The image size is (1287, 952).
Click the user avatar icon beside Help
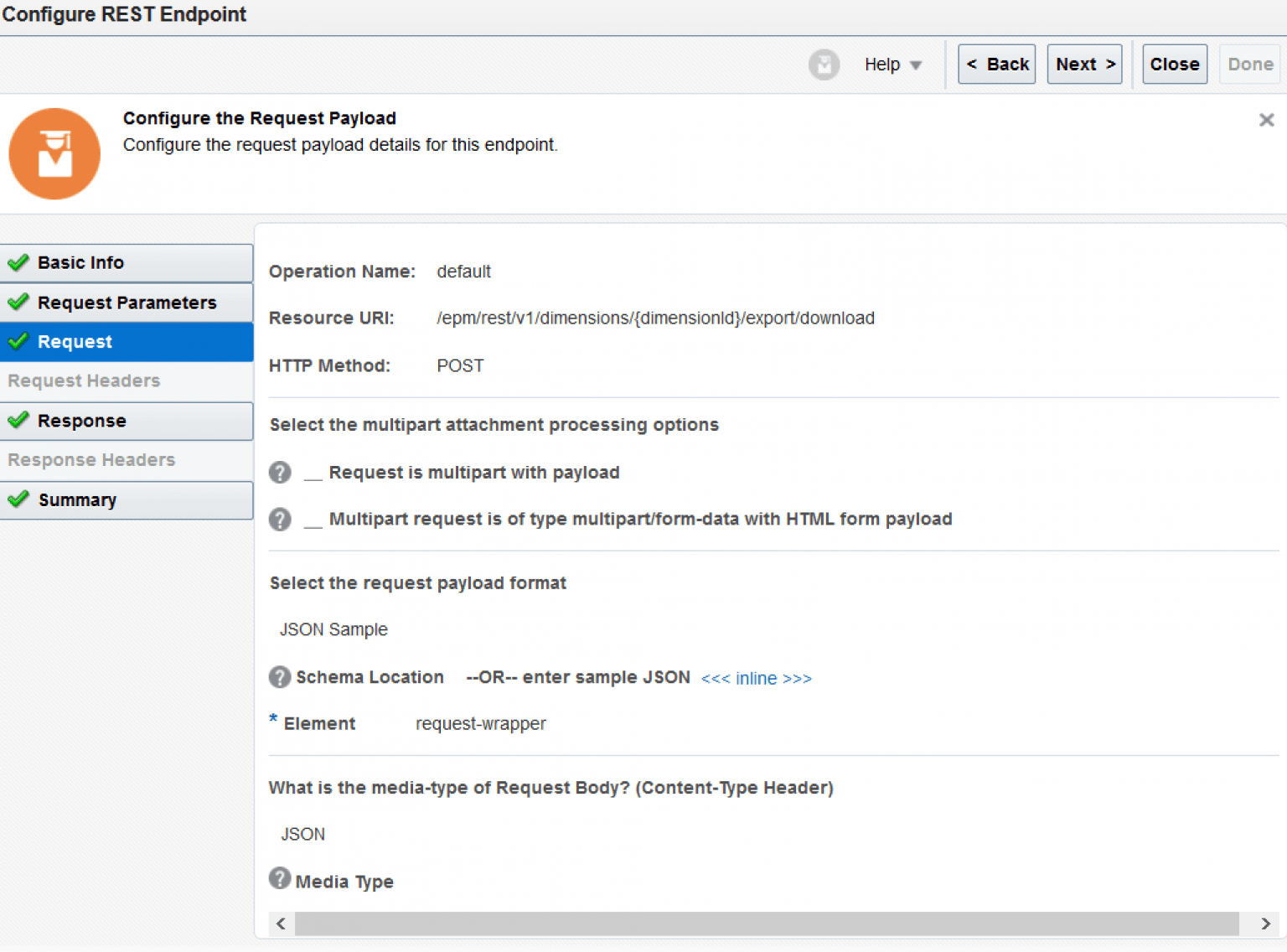824,64
